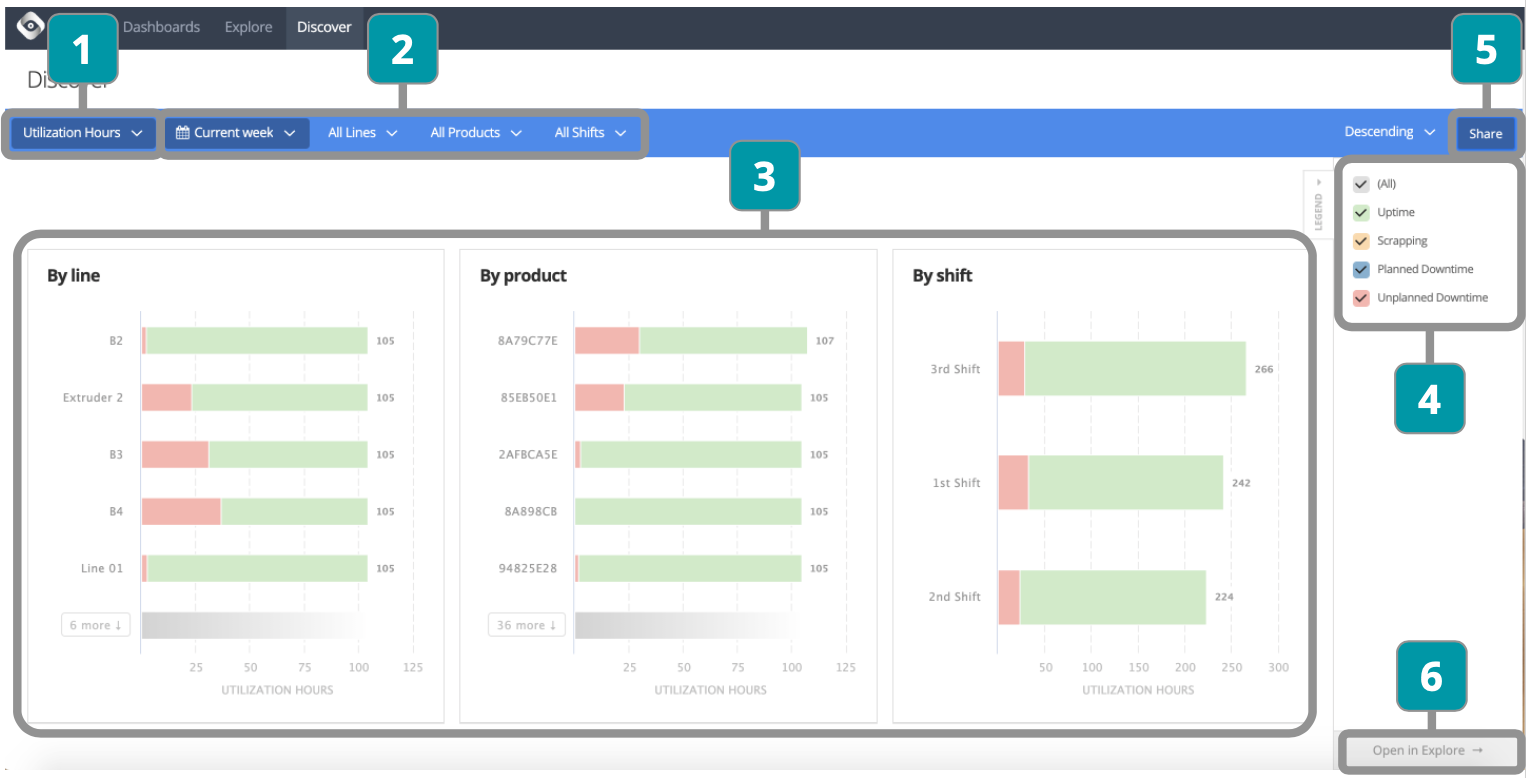1526x778 pixels.
Task: Click the 3rd Shift green uptime bar
Action: 1135,369
